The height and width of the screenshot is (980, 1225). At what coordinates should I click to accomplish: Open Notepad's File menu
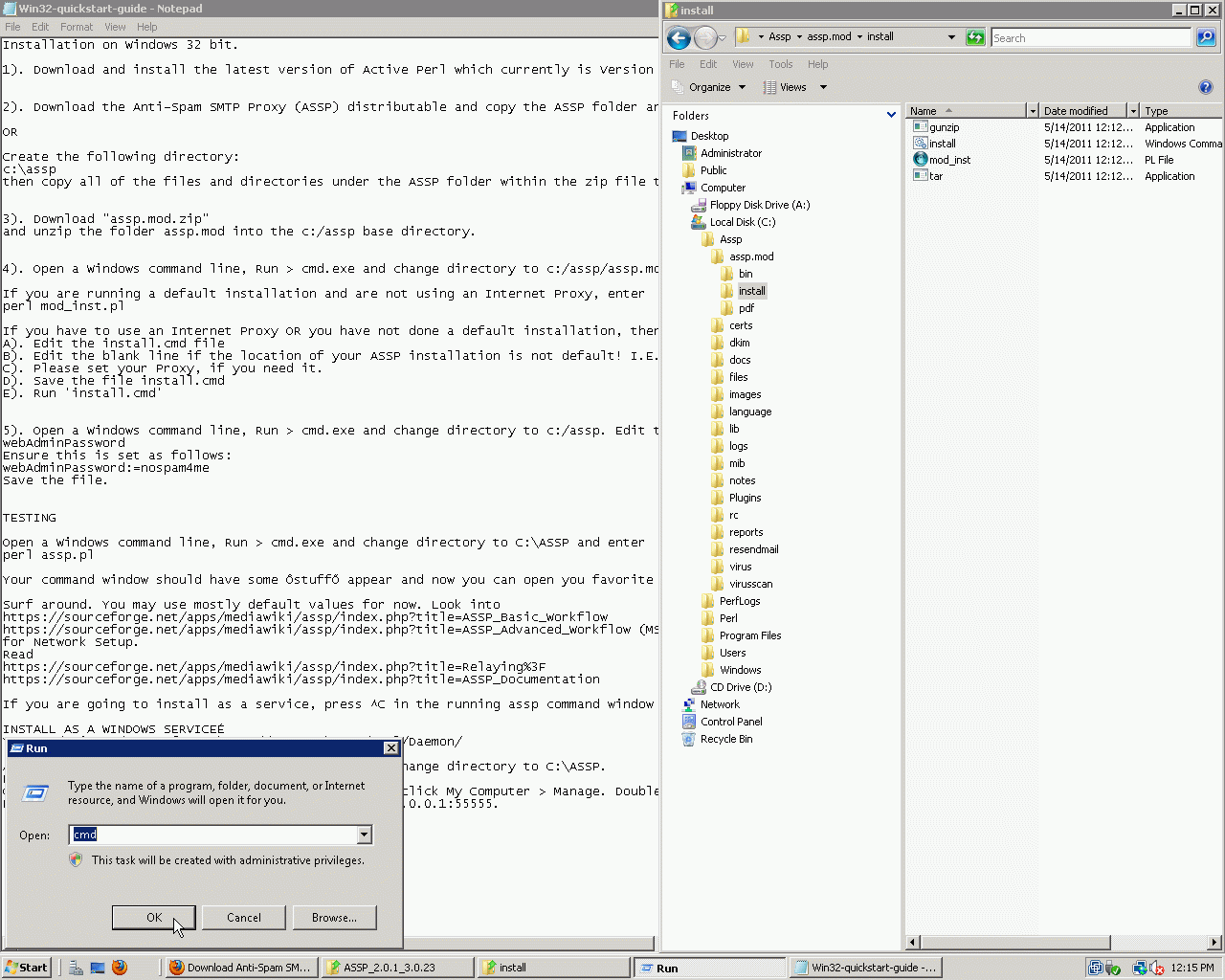point(12,27)
